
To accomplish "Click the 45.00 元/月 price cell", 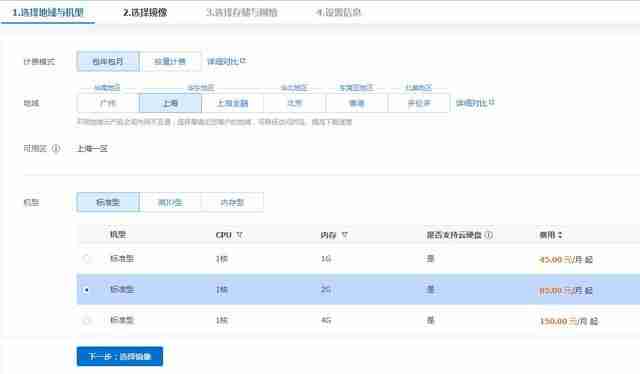I will coord(566,259).
